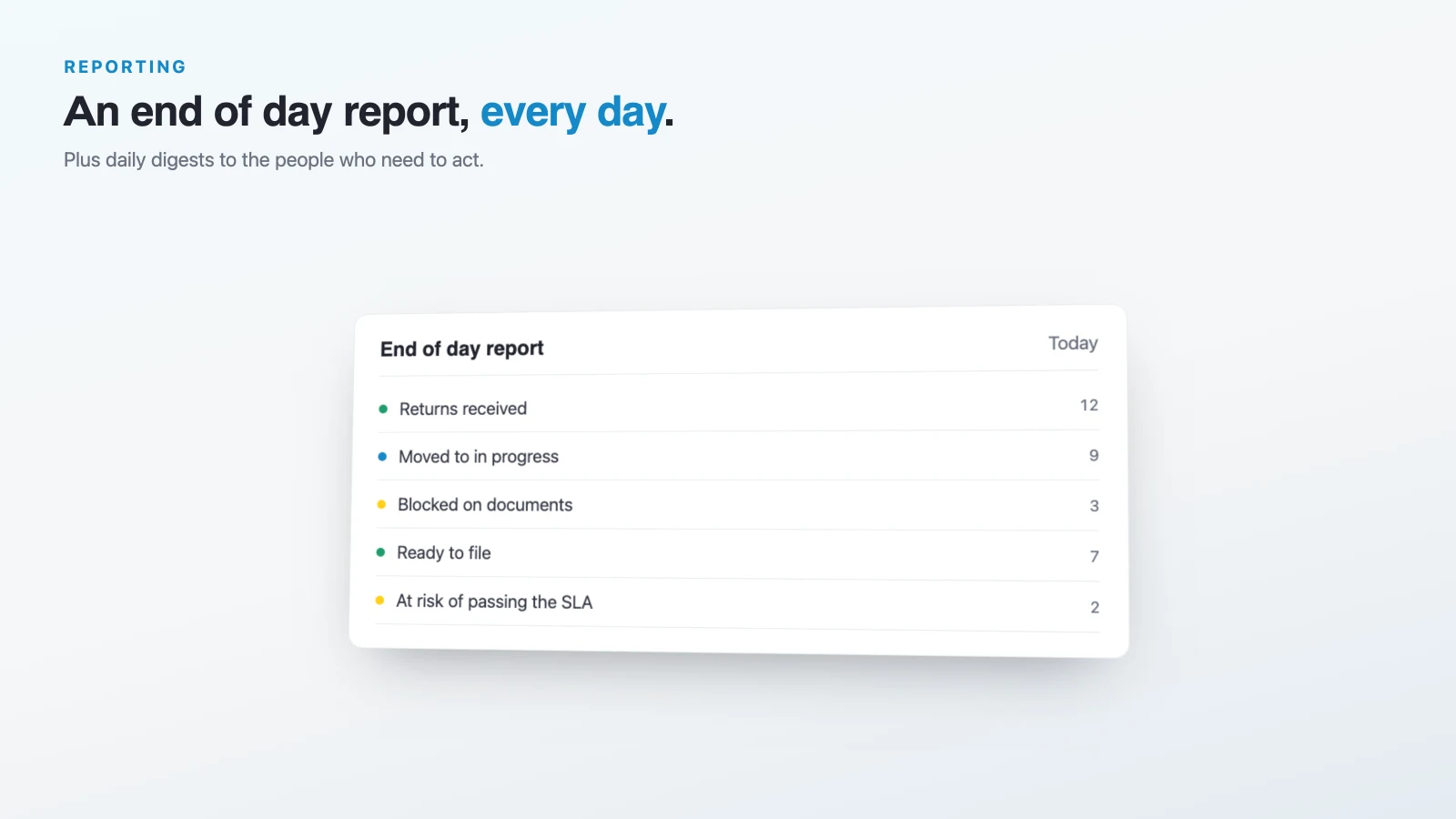Viewport: 1456px width, 819px height.
Task: Click the REPORTING section label
Action: (125, 66)
